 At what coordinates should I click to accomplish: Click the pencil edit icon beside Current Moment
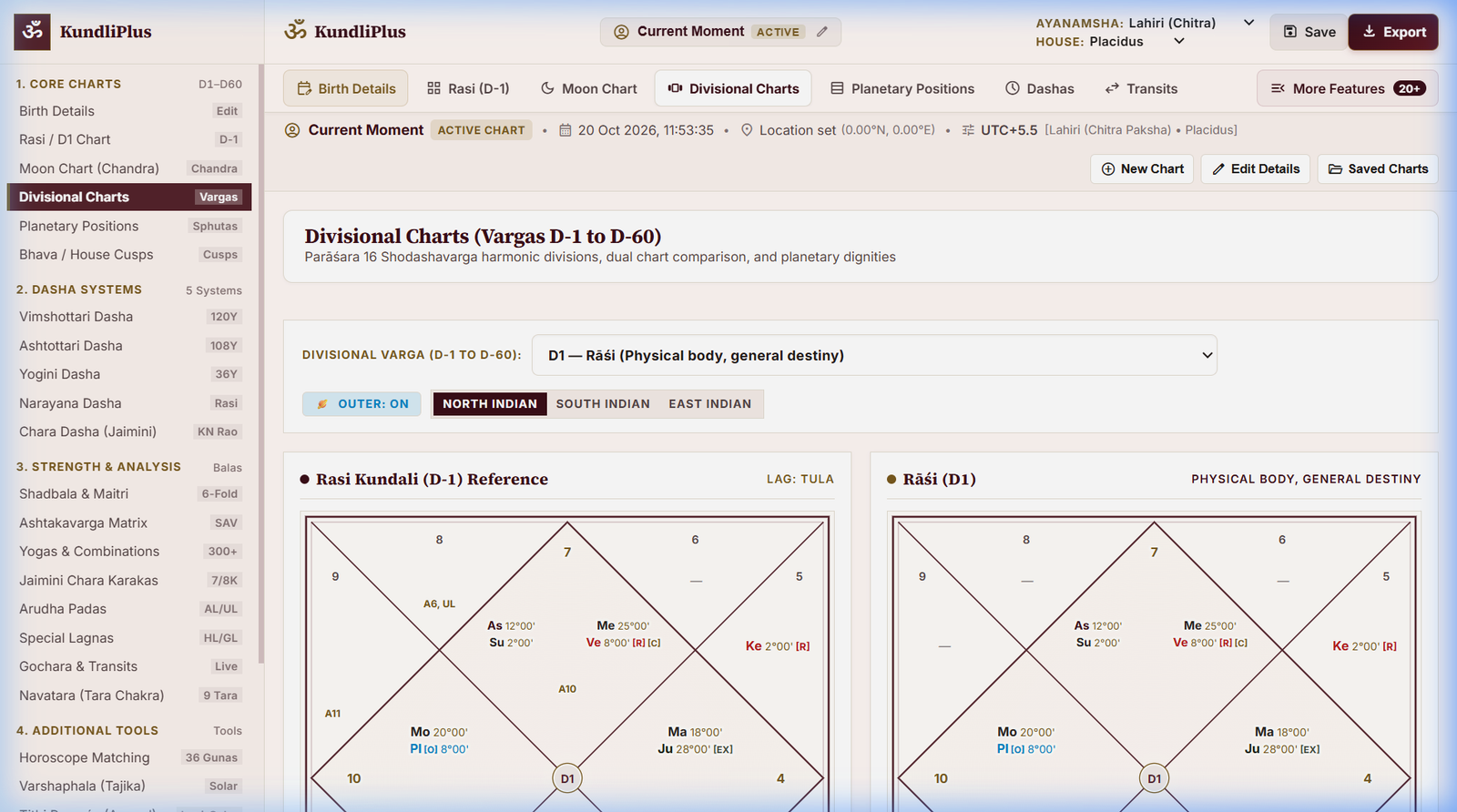click(822, 32)
